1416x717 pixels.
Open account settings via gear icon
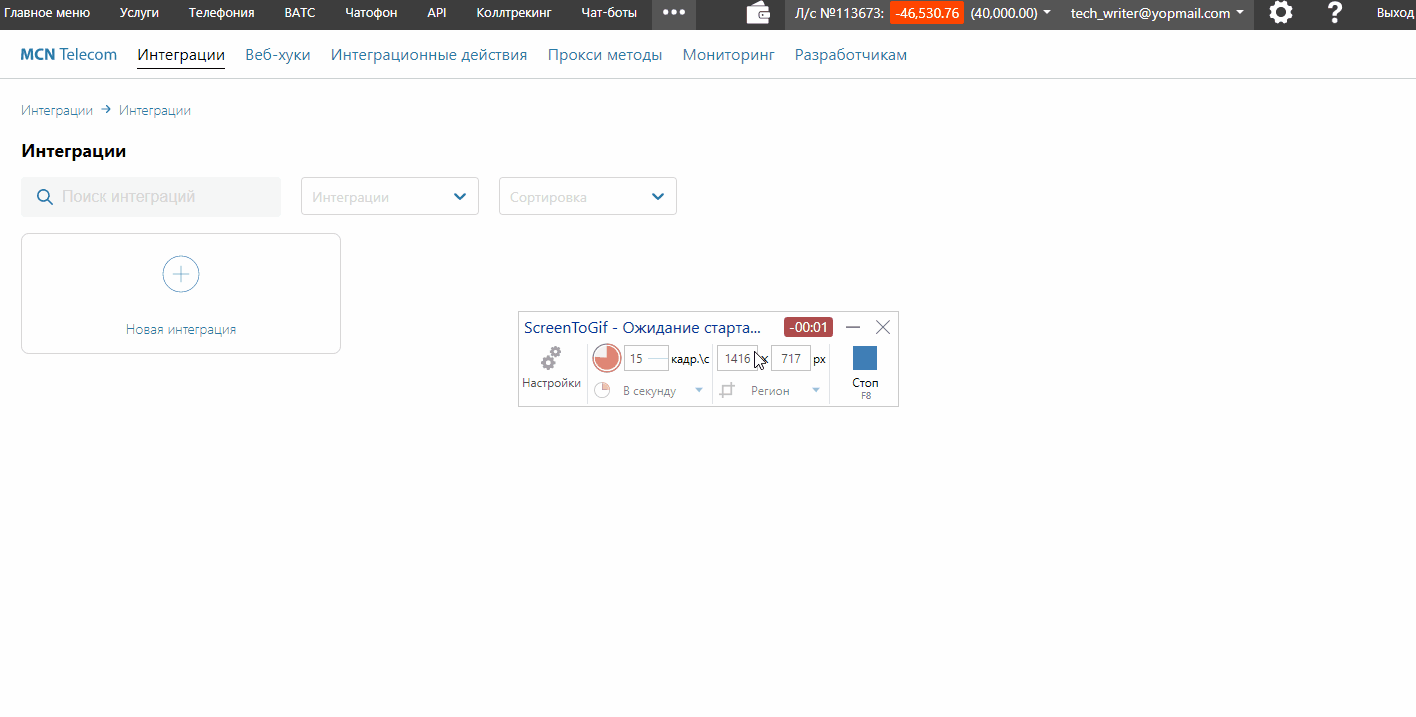[x=1280, y=13]
